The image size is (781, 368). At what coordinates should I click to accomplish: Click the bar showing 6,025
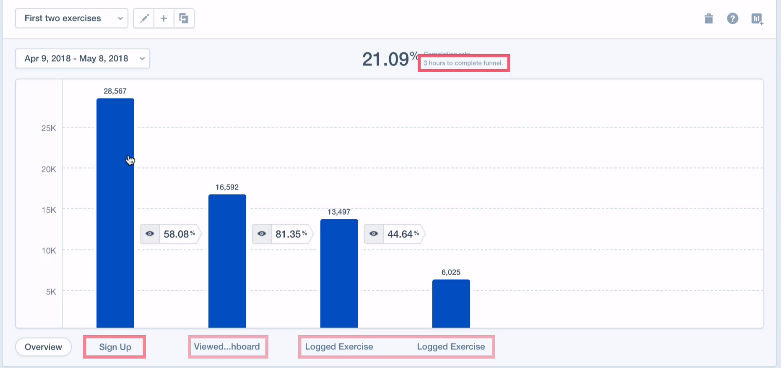click(451, 304)
